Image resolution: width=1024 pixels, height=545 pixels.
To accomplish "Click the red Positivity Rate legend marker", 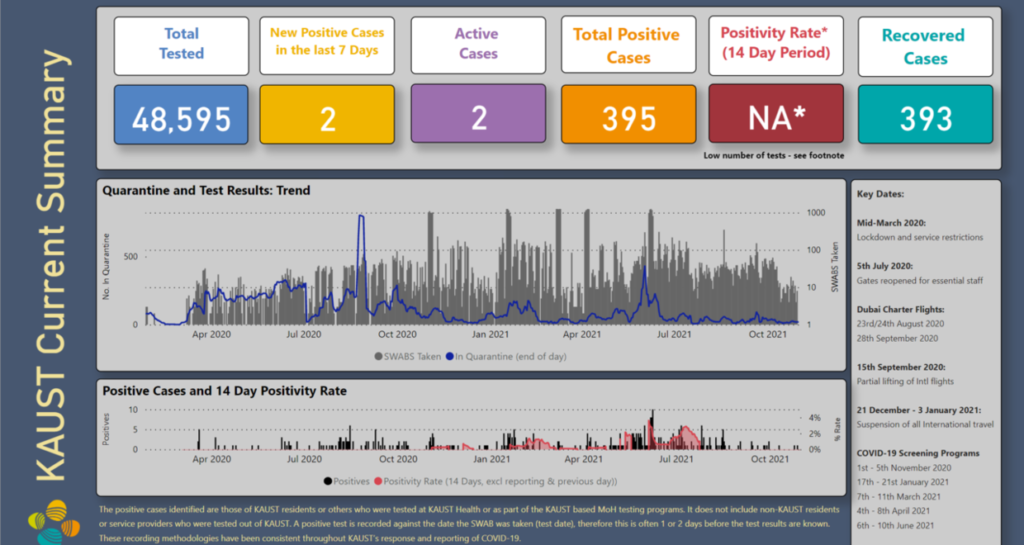I will point(376,483).
